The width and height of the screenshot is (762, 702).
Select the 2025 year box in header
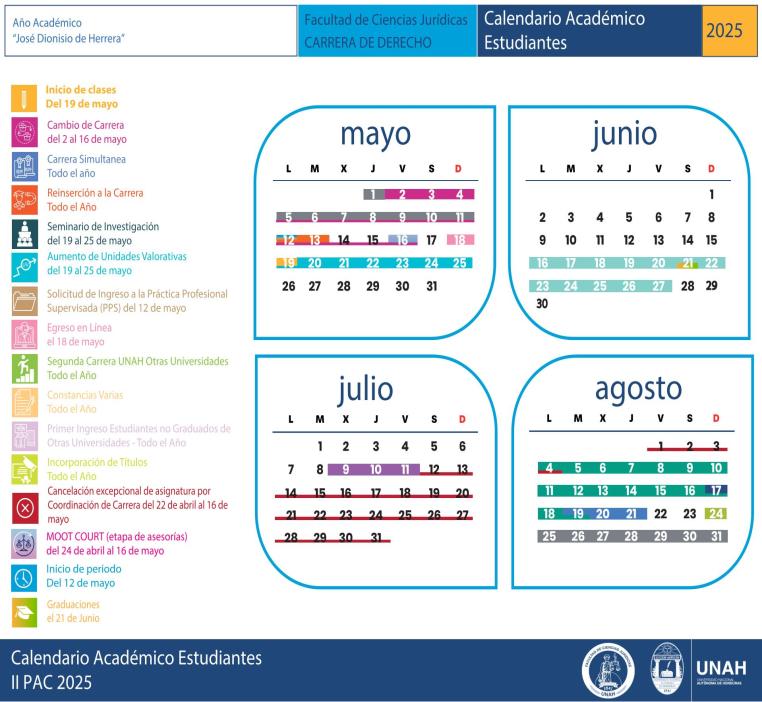pos(729,31)
